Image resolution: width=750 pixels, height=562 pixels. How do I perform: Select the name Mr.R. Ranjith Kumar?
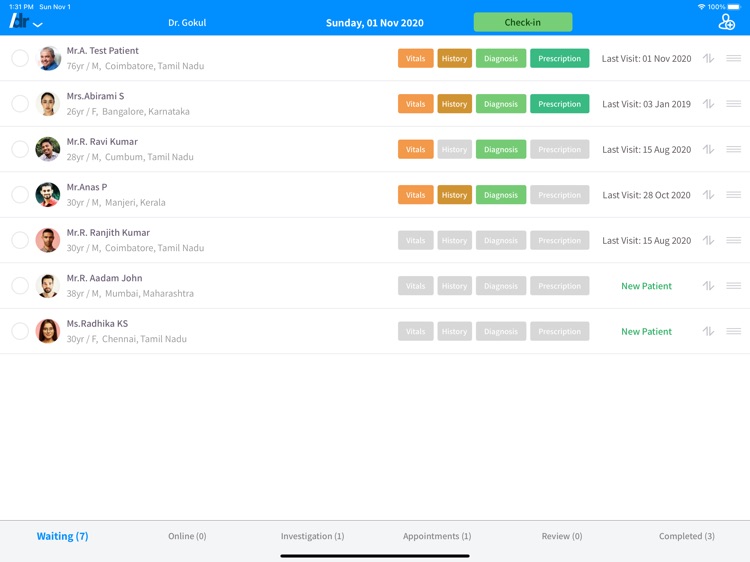click(x=108, y=232)
